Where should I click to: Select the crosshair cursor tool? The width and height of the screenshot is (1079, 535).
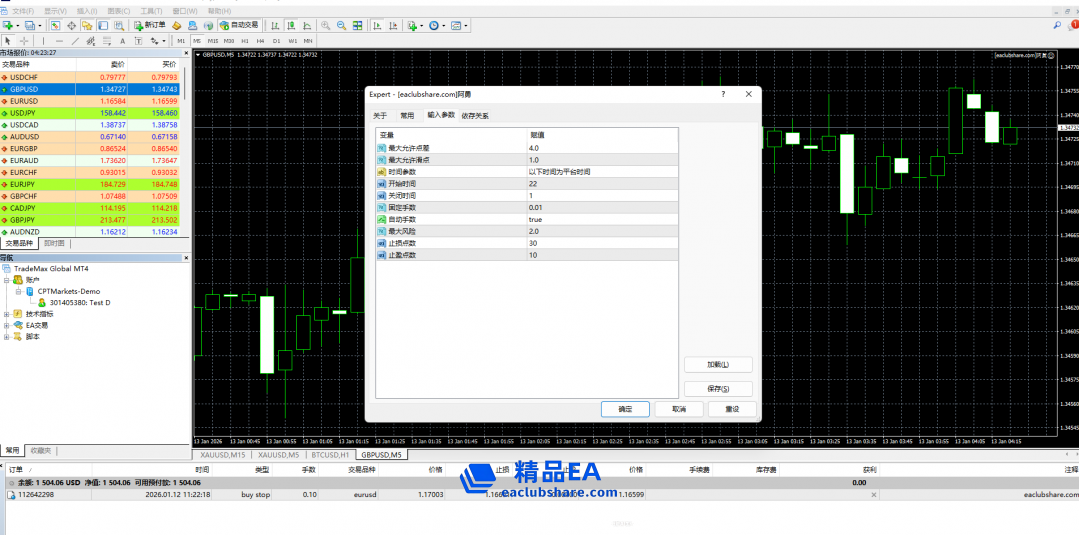24,41
